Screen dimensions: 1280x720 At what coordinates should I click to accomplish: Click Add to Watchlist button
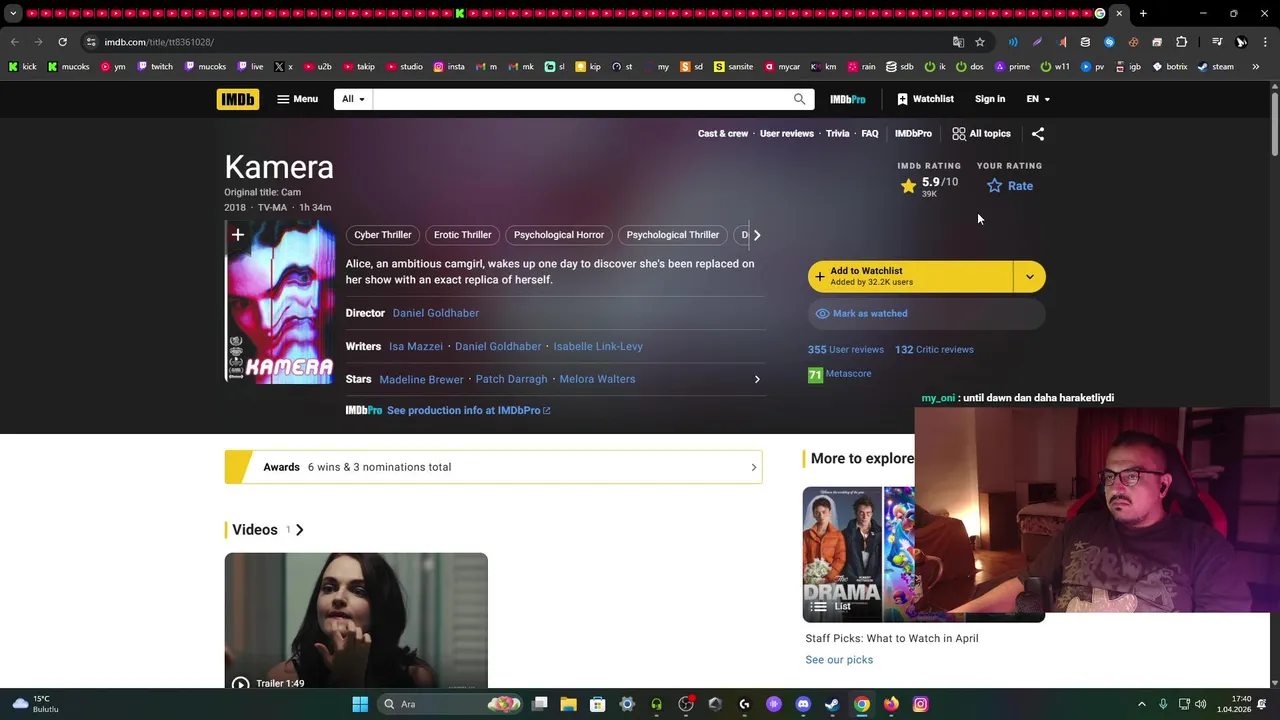[911, 276]
